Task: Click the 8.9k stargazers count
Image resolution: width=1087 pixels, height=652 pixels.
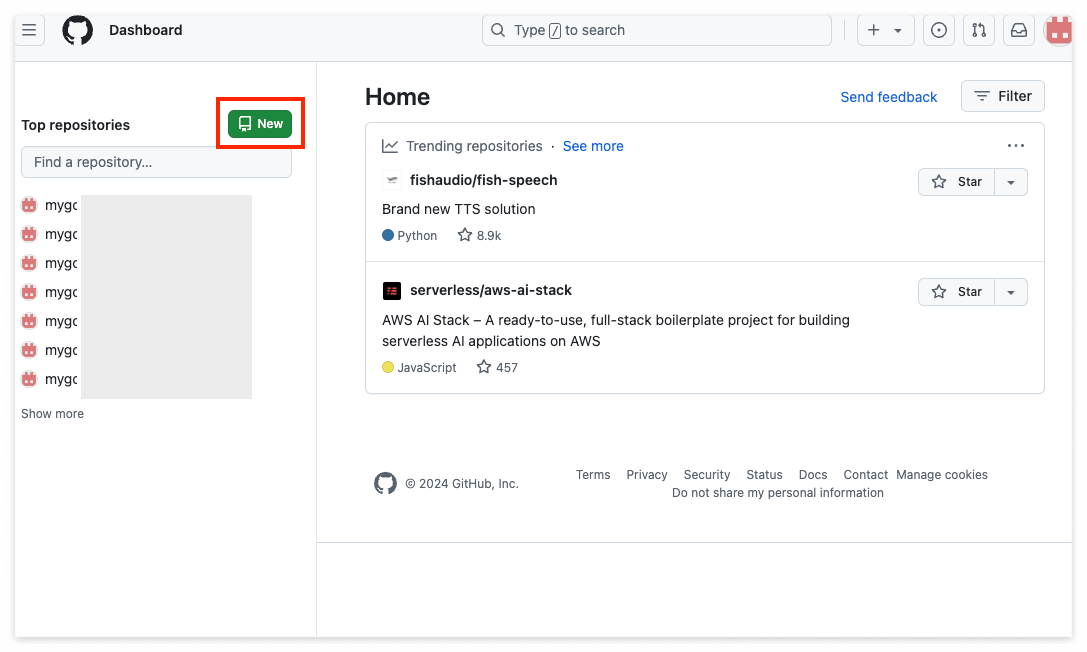Action: pyautogui.click(x=480, y=236)
